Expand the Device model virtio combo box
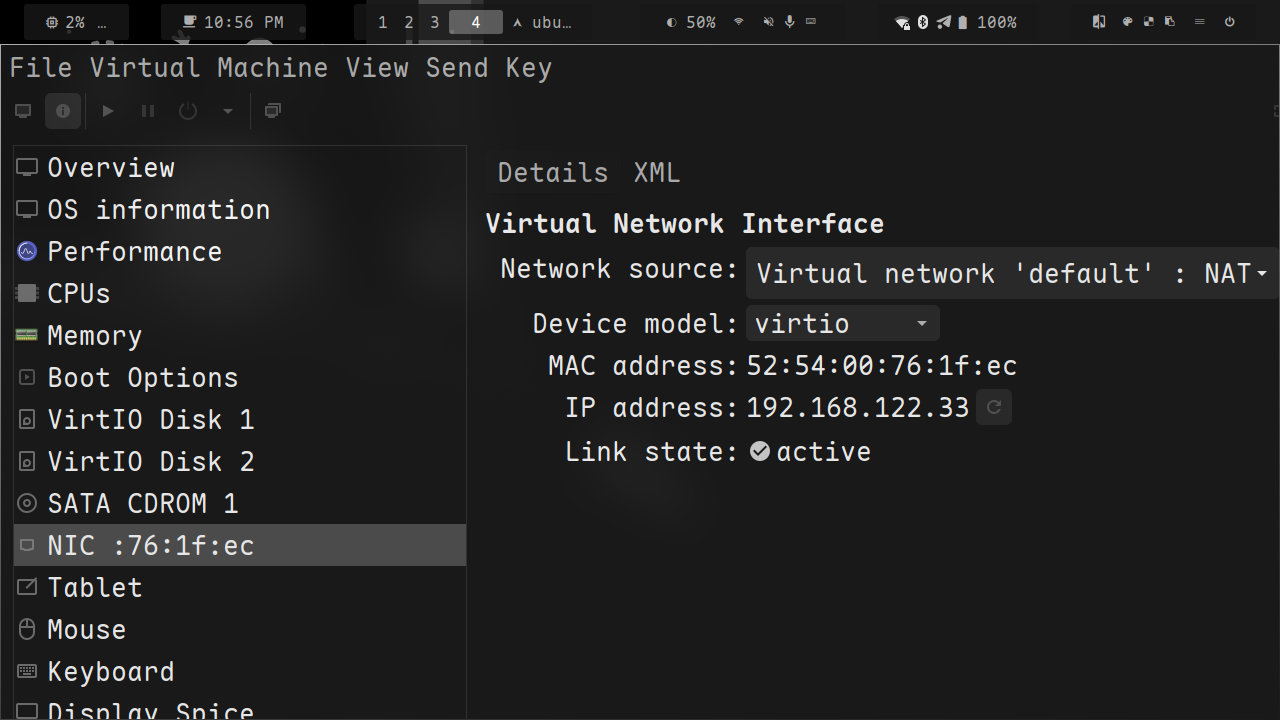Image resolution: width=1280 pixels, height=720 pixels. pos(842,324)
